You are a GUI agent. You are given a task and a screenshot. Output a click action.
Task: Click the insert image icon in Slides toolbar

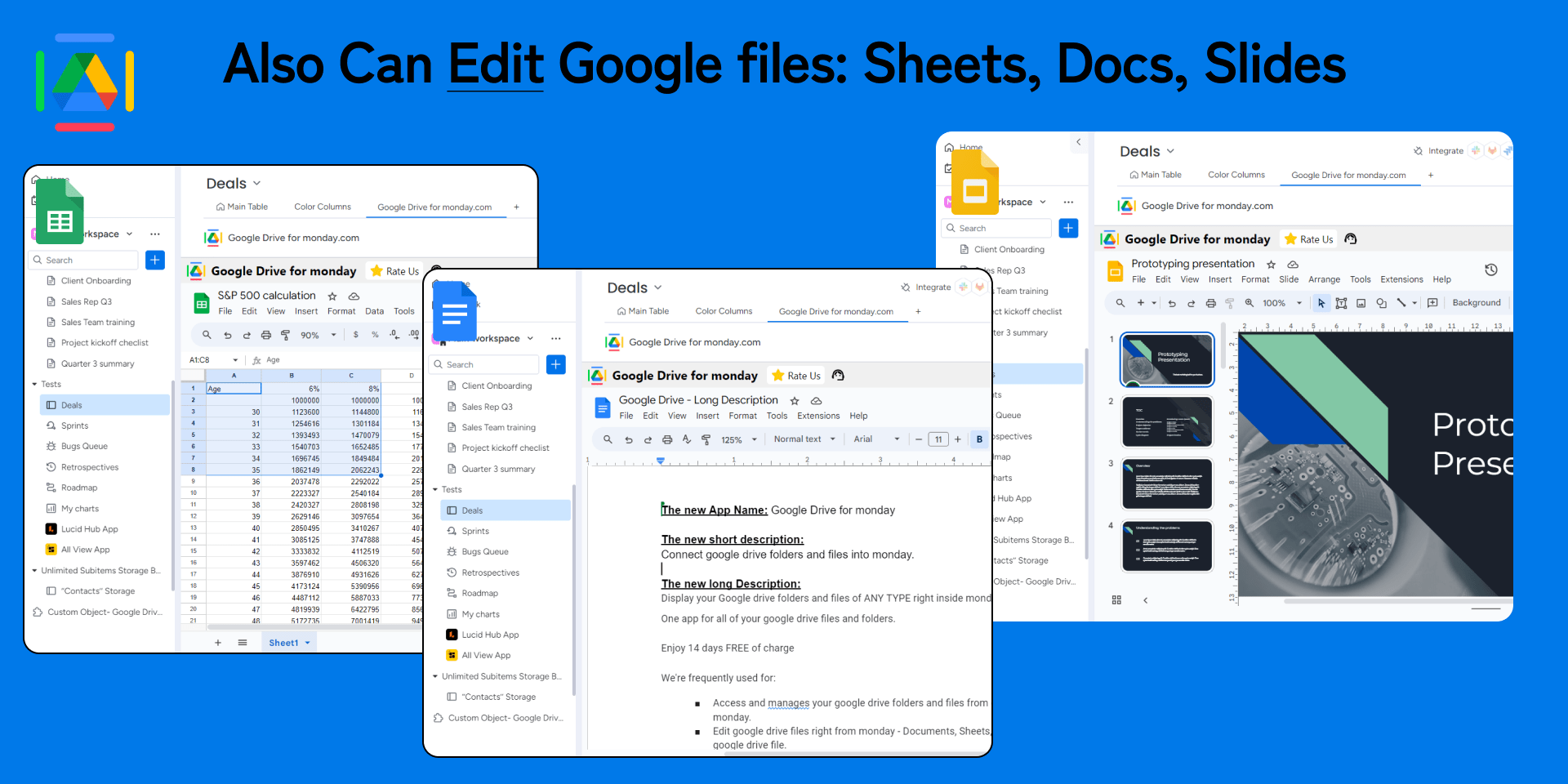[1361, 303]
